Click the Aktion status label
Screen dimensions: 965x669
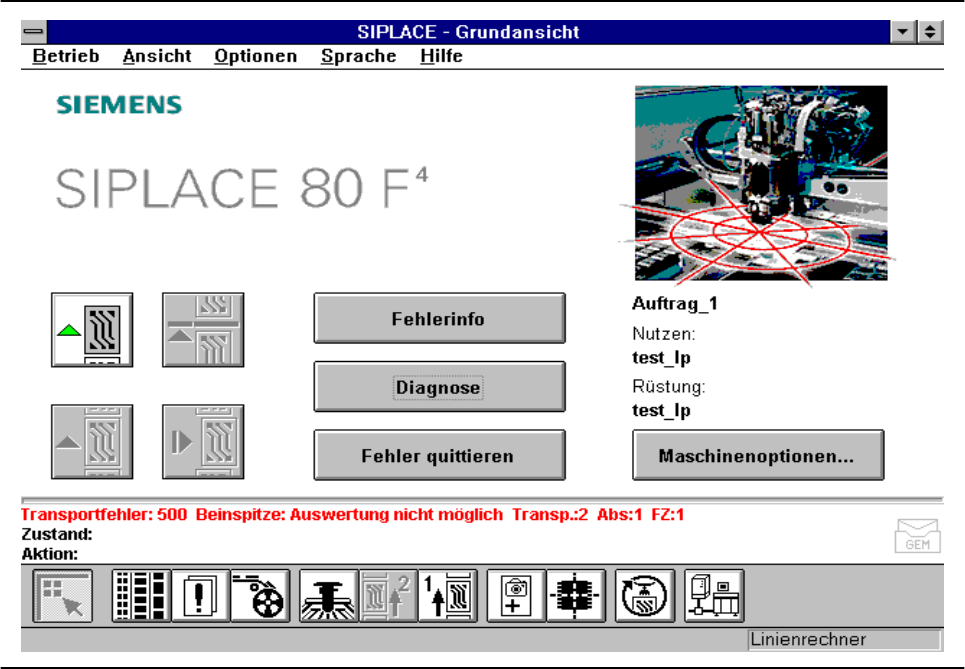[x=50, y=554]
